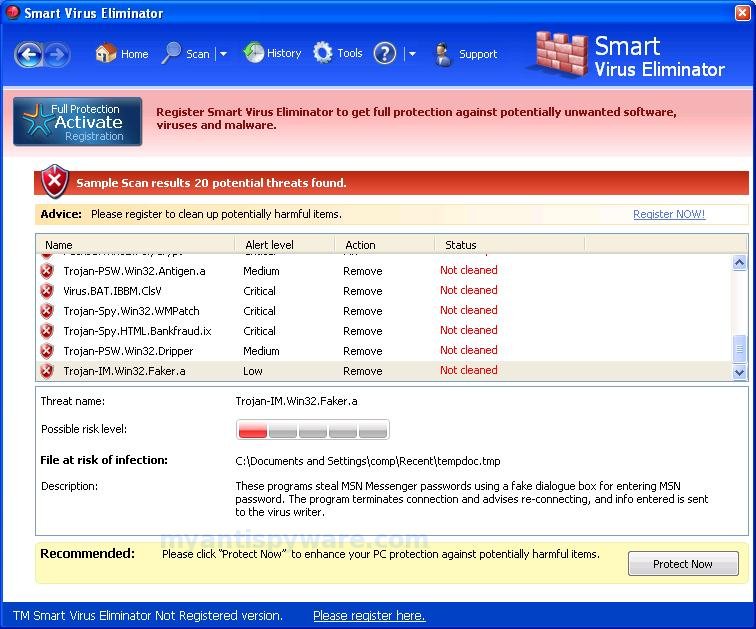Follow the Please register here link
The image size is (756, 629).
tap(369, 616)
